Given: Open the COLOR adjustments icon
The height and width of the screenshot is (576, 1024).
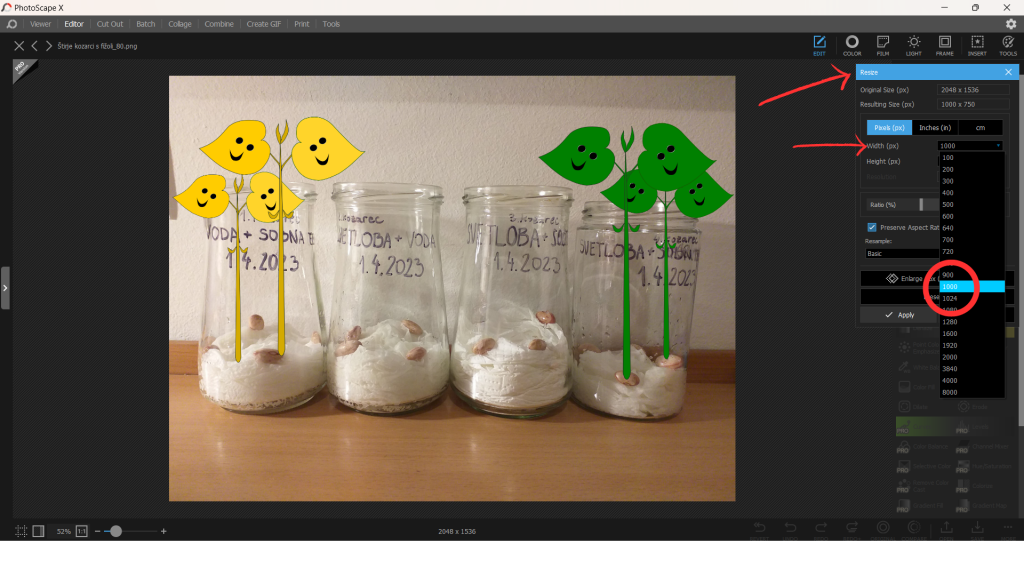Looking at the screenshot, I should tap(852, 45).
